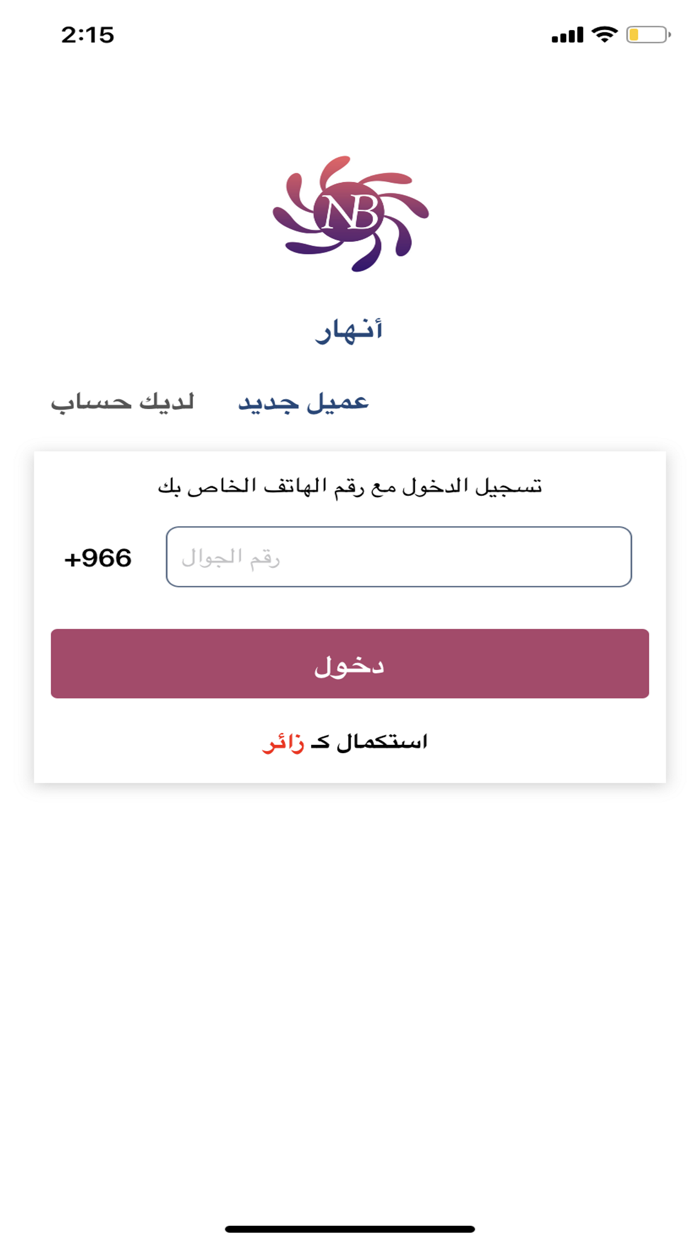
Task: Click the Wi-Fi status icon
Action: (x=604, y=35)
